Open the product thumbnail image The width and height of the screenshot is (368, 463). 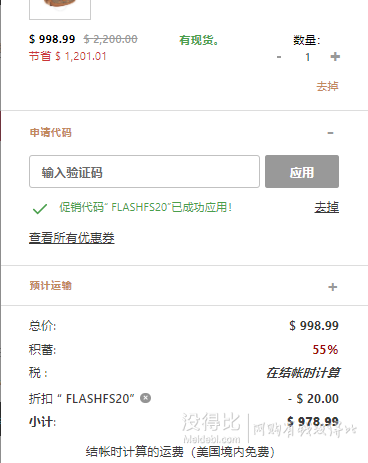[60, 9]
